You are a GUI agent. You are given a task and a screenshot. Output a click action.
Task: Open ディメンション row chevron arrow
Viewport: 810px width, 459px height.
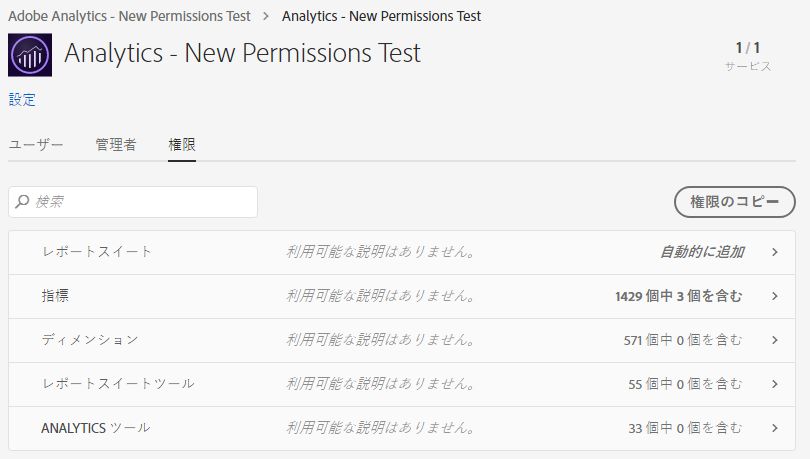775,340
